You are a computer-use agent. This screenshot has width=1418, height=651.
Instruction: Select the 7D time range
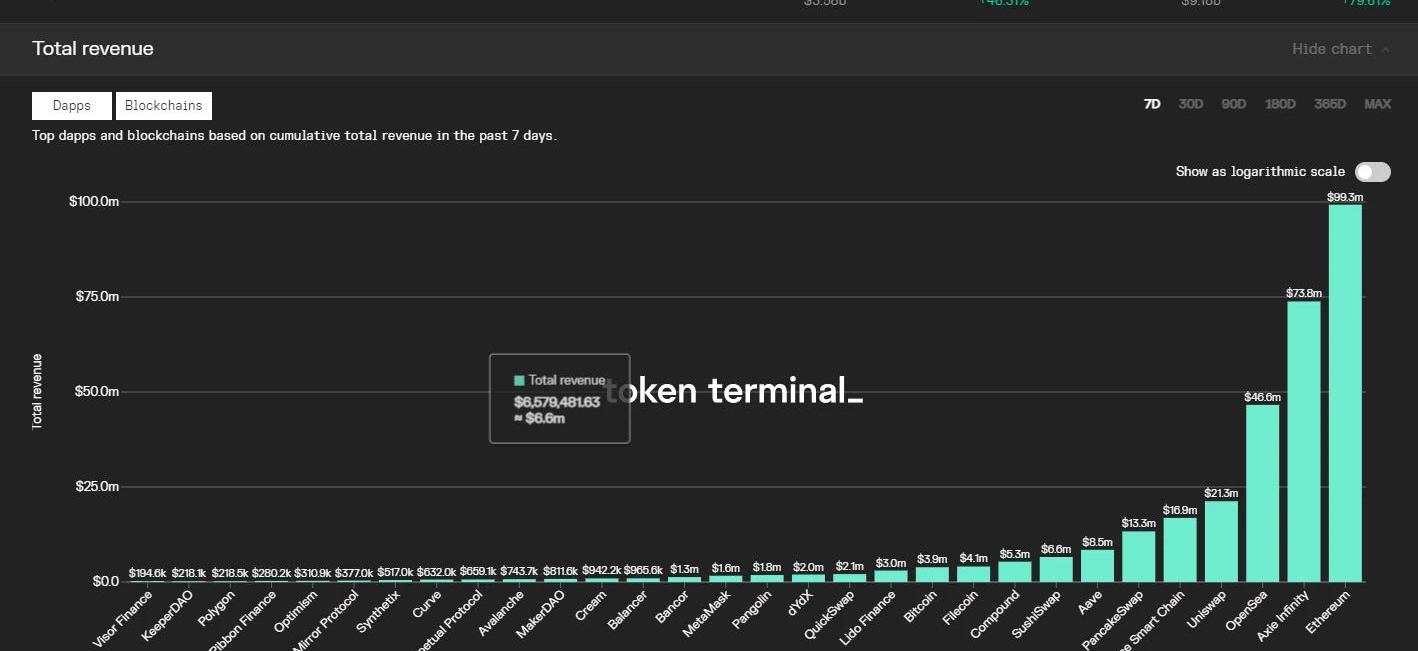coord(1152,105)
